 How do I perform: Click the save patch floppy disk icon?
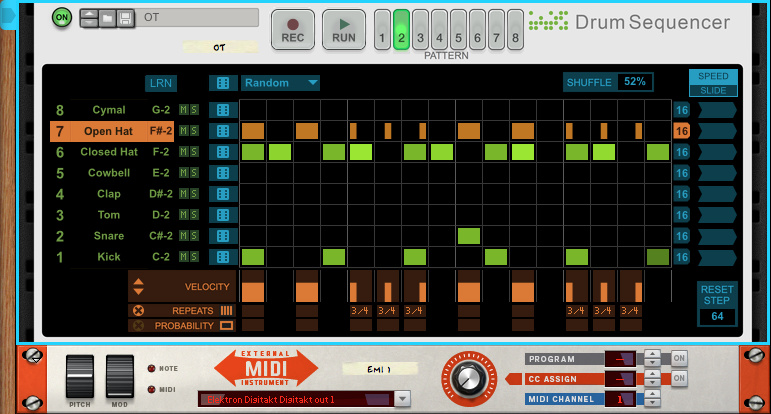point(126,18)
